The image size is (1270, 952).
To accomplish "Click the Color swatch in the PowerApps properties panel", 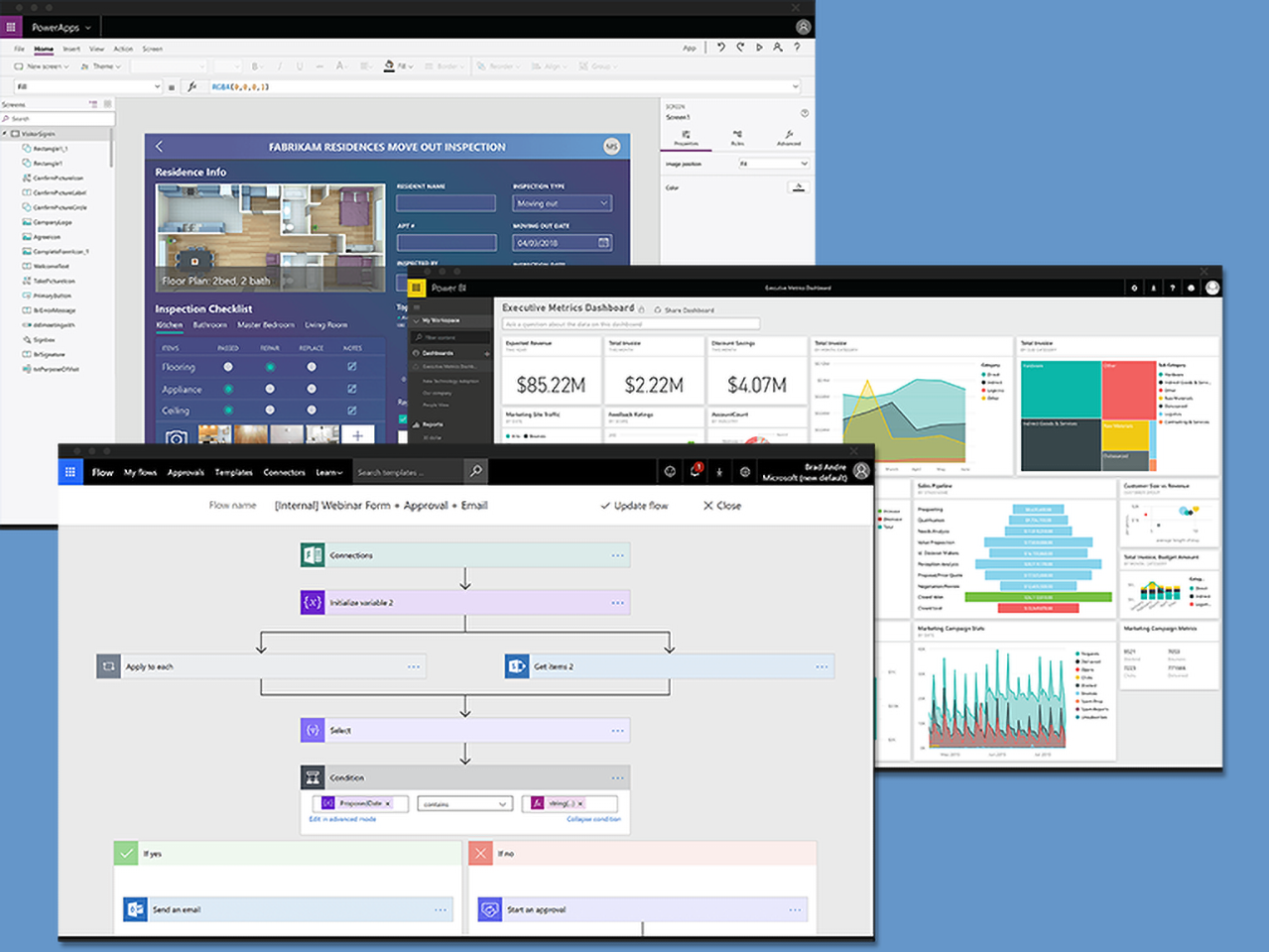I will [x=799, y=187].
